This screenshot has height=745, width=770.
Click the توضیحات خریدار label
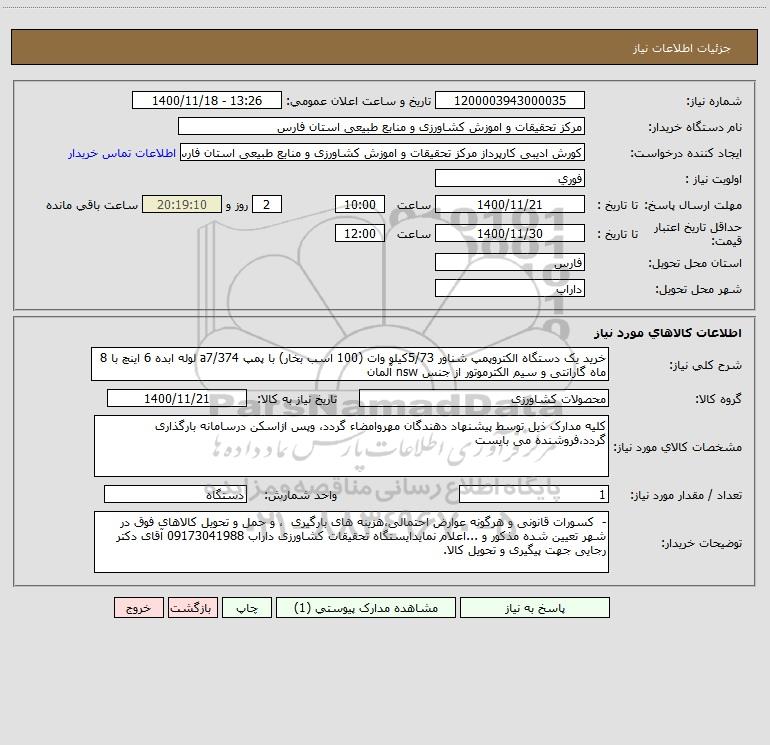tap(702, 543)
